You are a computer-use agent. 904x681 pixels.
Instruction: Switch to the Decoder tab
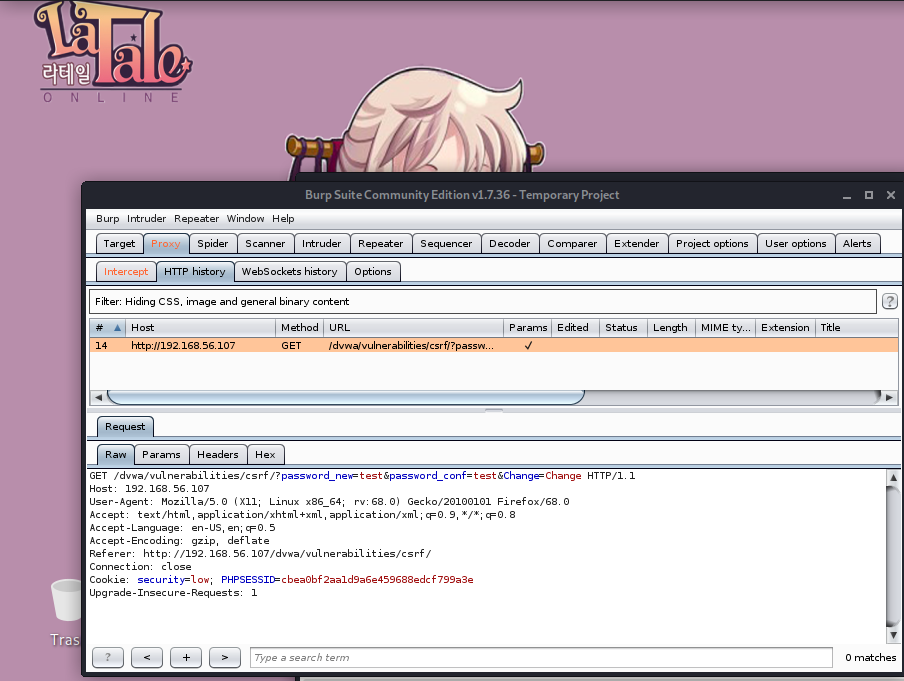(510, 243)
